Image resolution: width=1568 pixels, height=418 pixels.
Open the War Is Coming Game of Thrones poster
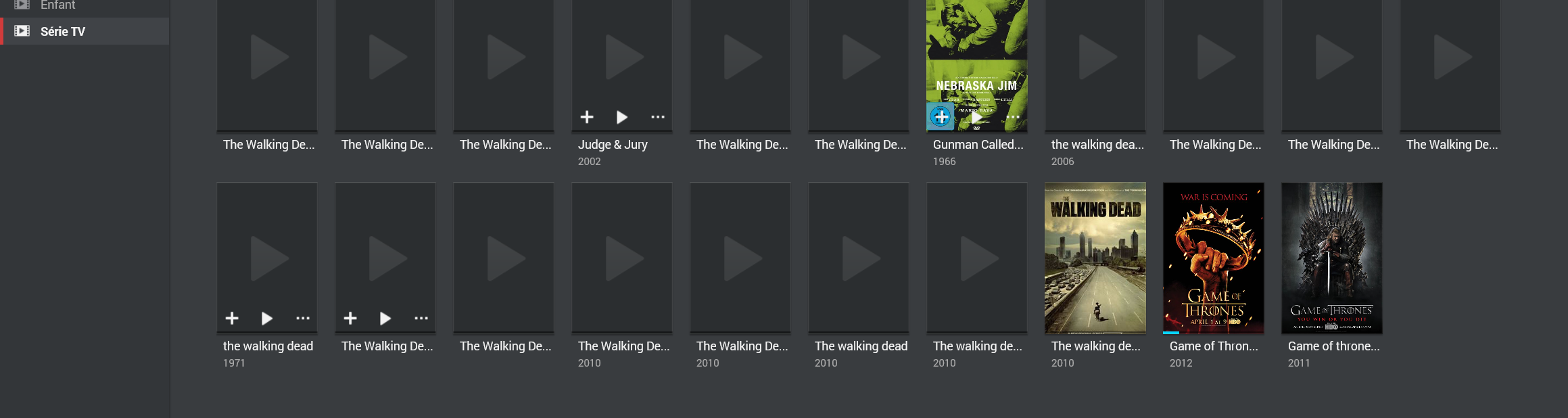pyautogui.click(x=1214, y=258)
